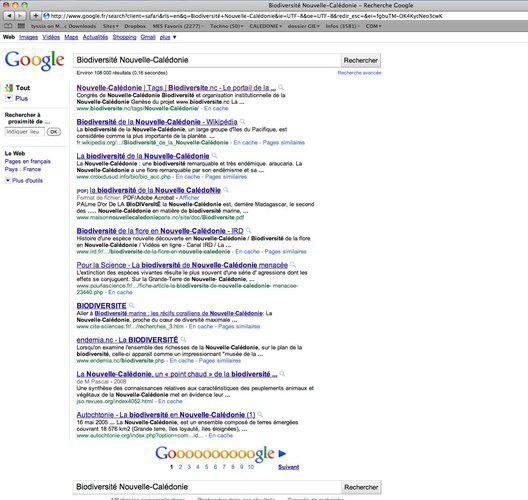Switch to the Images search tab
Image resolution: width=528 pixels, height=500 pixels.
pyautogui.click(x=28, y=37)
